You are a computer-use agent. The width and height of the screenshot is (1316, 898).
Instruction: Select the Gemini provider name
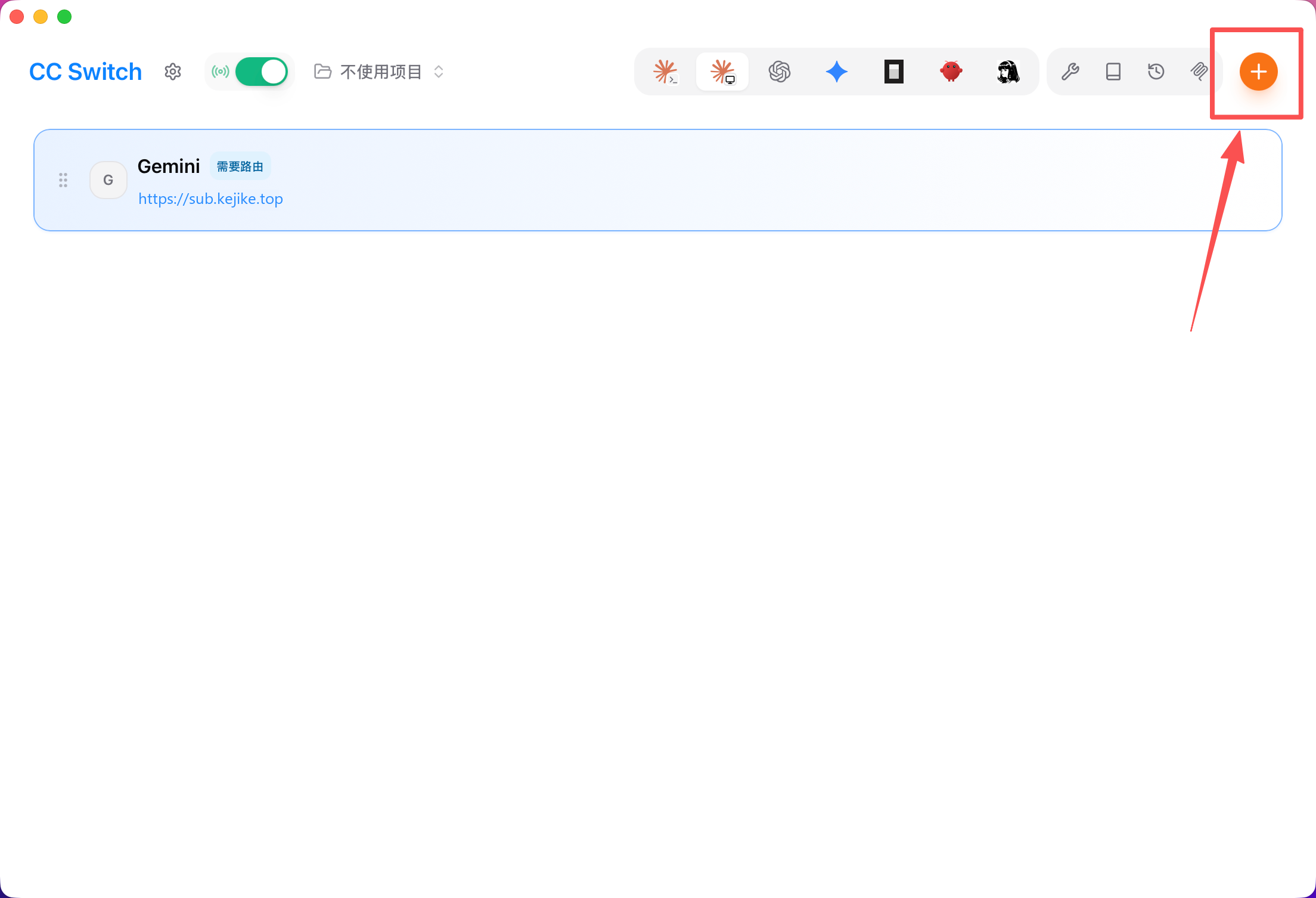(169, 166)
